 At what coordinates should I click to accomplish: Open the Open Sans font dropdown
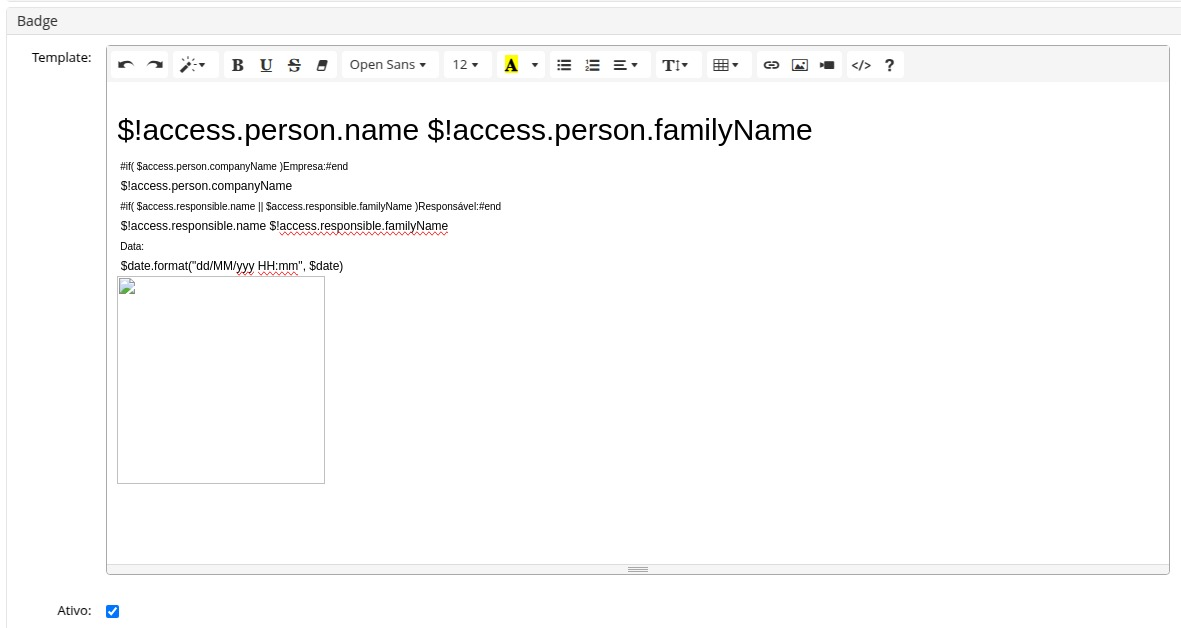[388, 65]
